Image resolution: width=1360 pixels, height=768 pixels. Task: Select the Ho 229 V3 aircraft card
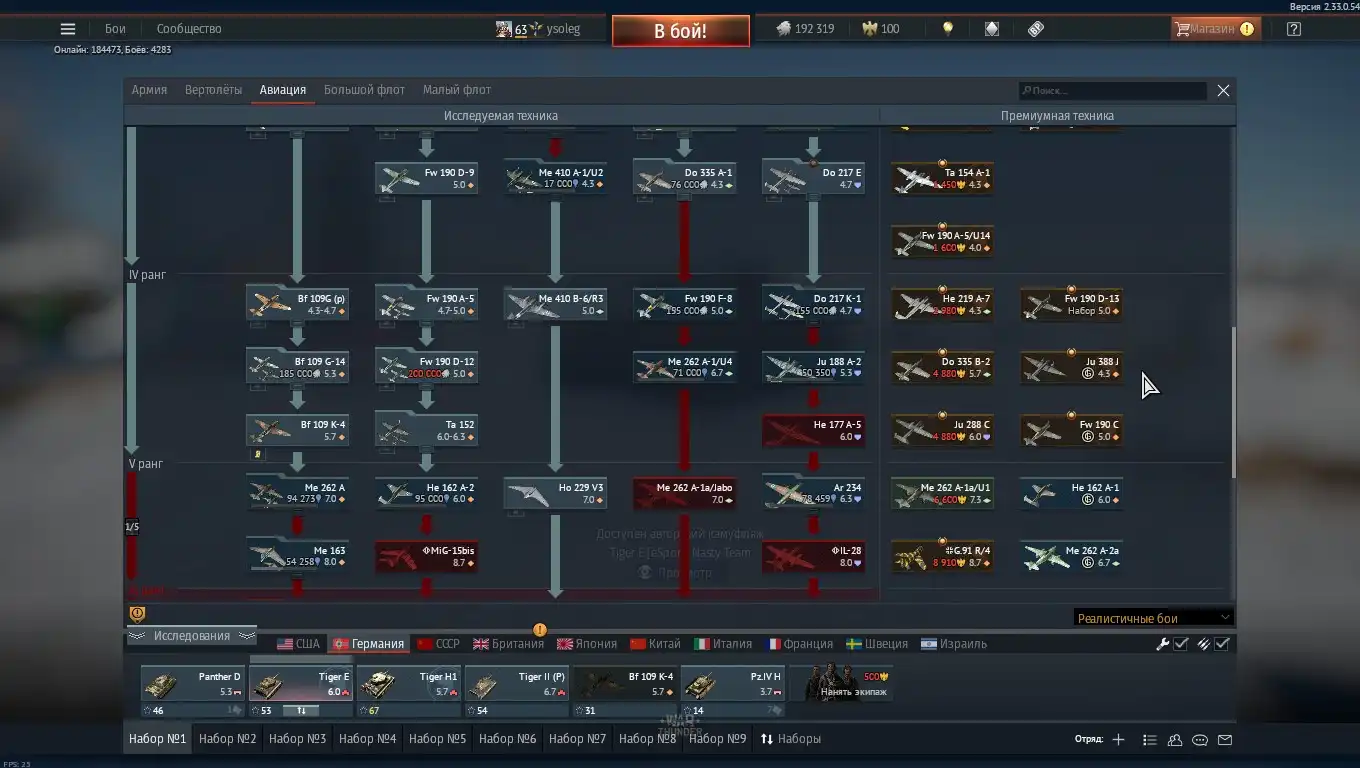click(555, 493)
